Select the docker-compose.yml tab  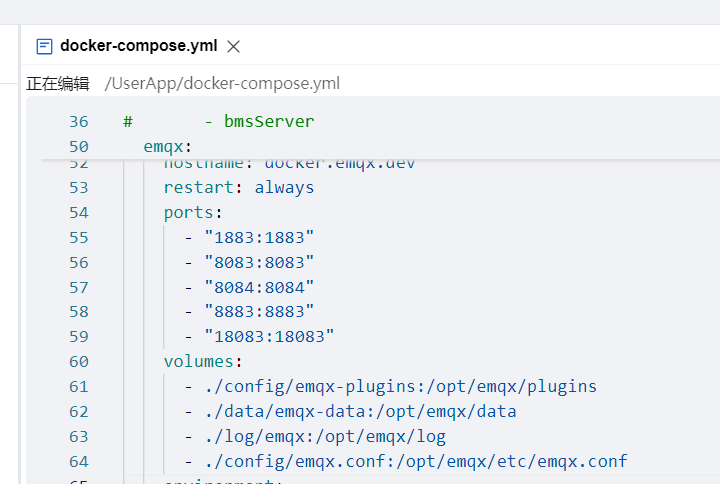click(x=138, y=46)
